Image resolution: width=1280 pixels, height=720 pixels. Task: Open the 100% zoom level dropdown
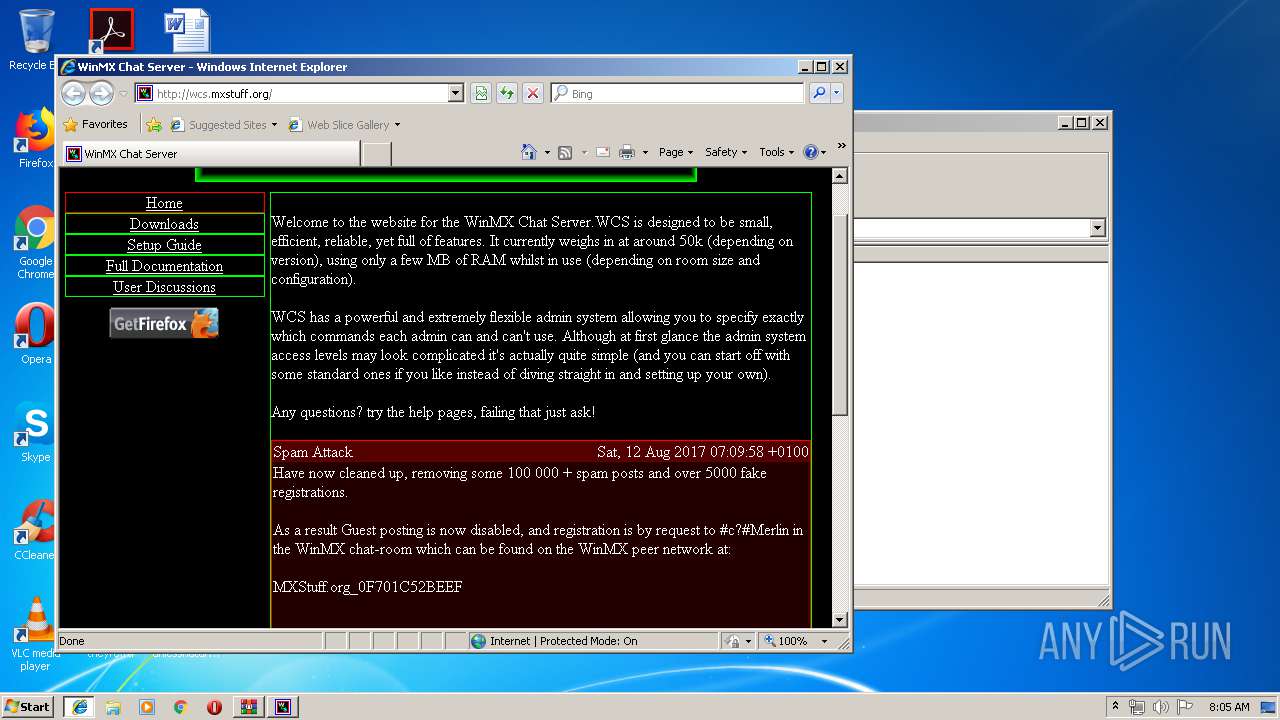click(x=797, y=641)
